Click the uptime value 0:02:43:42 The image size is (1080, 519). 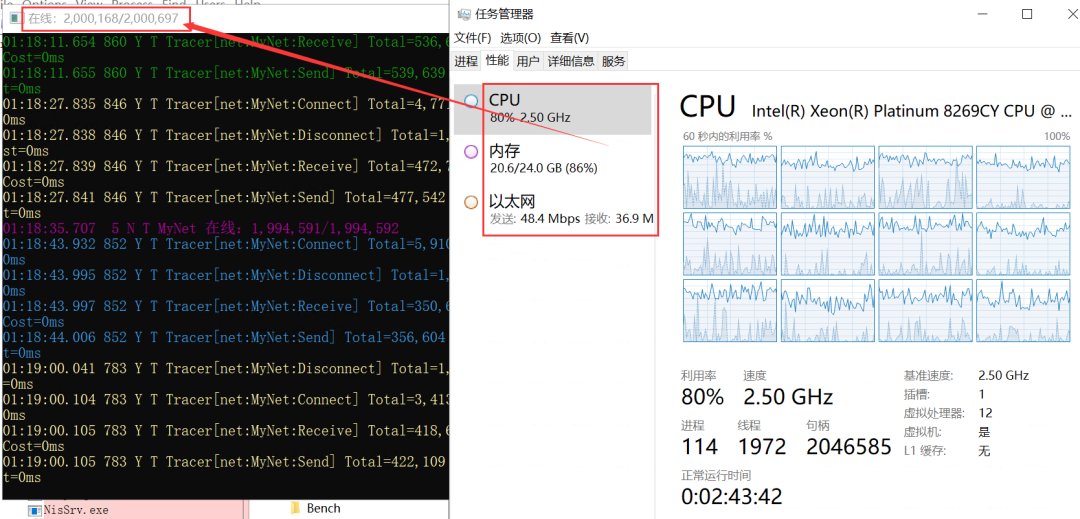click(731, 496)
